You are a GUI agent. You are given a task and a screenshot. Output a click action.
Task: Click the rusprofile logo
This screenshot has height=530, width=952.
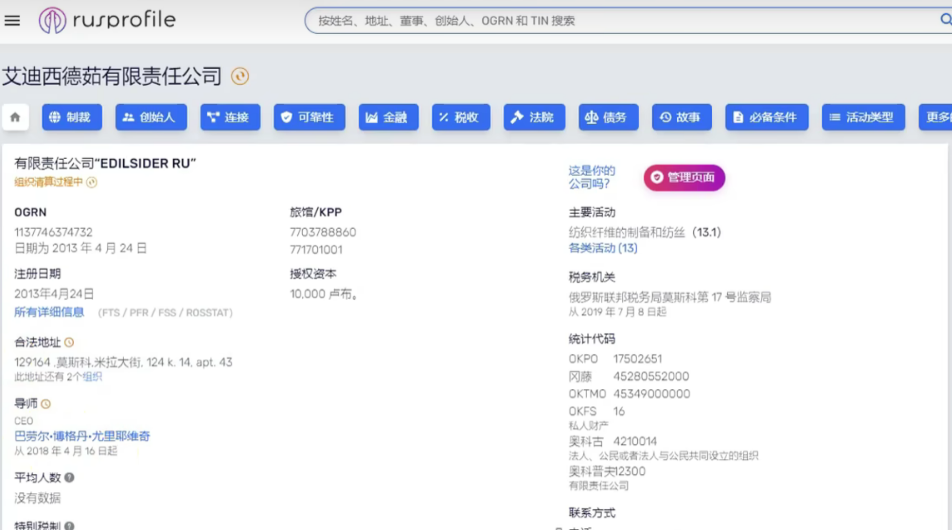tap(107, 20)
